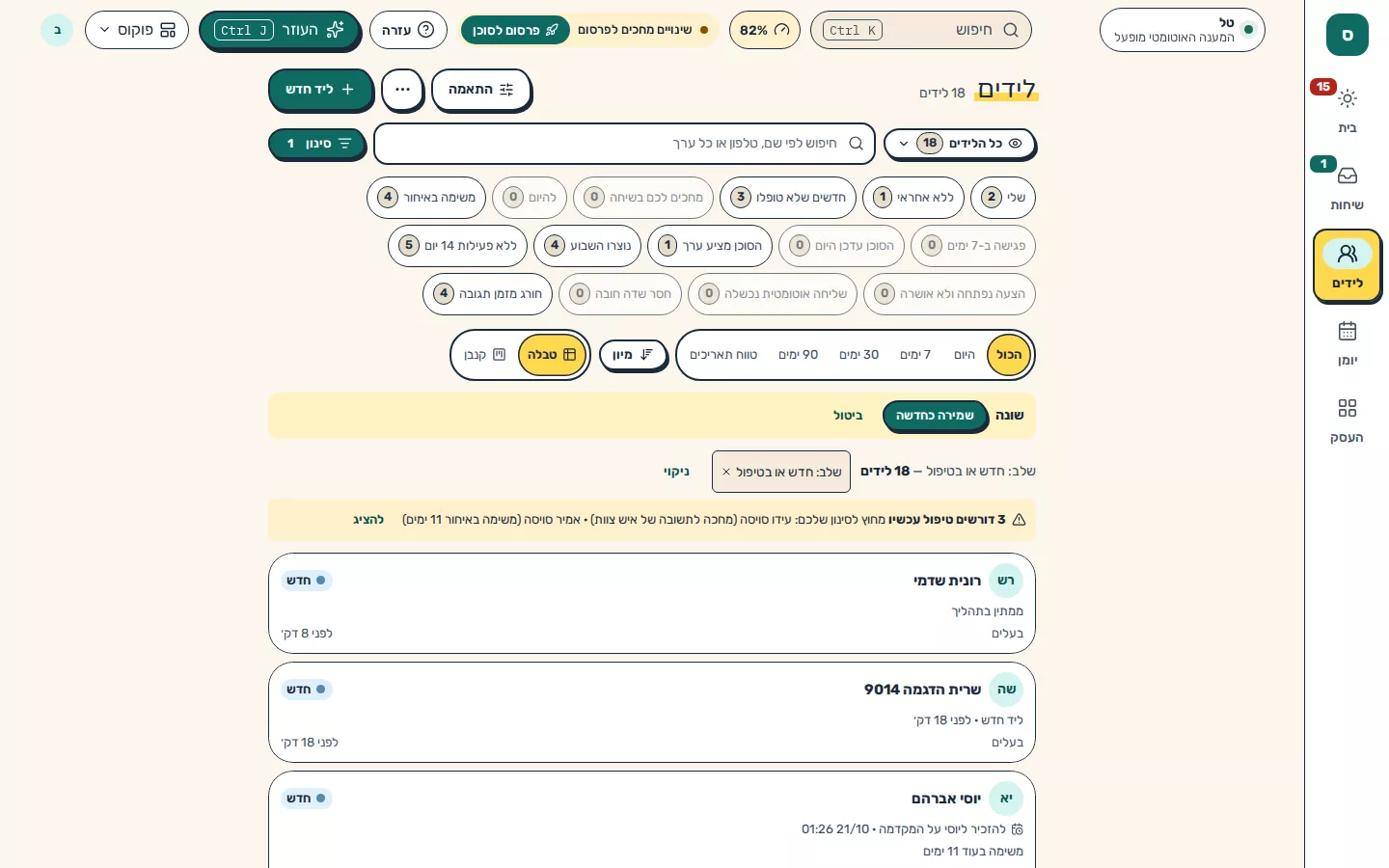Toggle the ללא אחראי filter chip
The image size is (1389, 868).
tap(913, 198)
